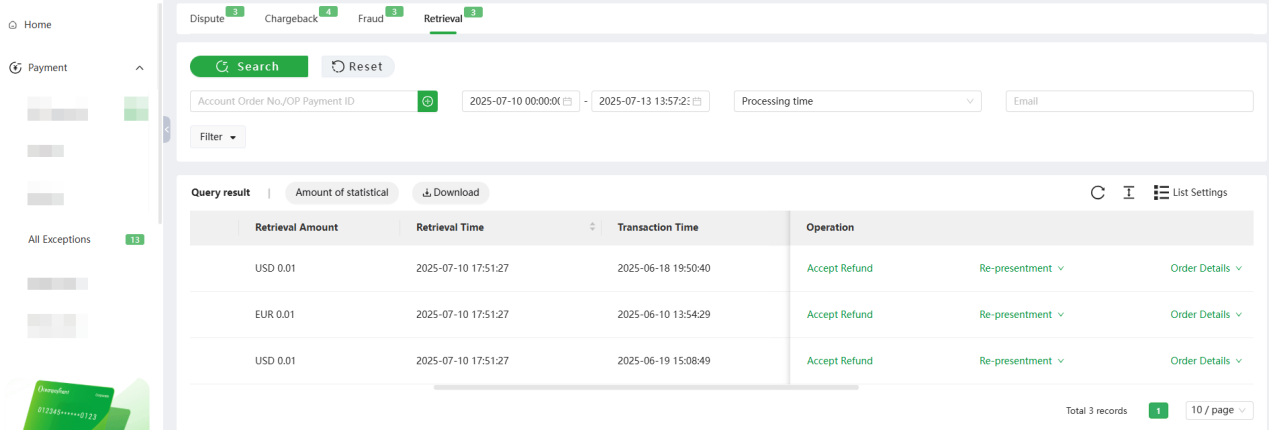Click the Reset button
The height and width of the screenshot is (430, 1269).
[x=358, y=66]
